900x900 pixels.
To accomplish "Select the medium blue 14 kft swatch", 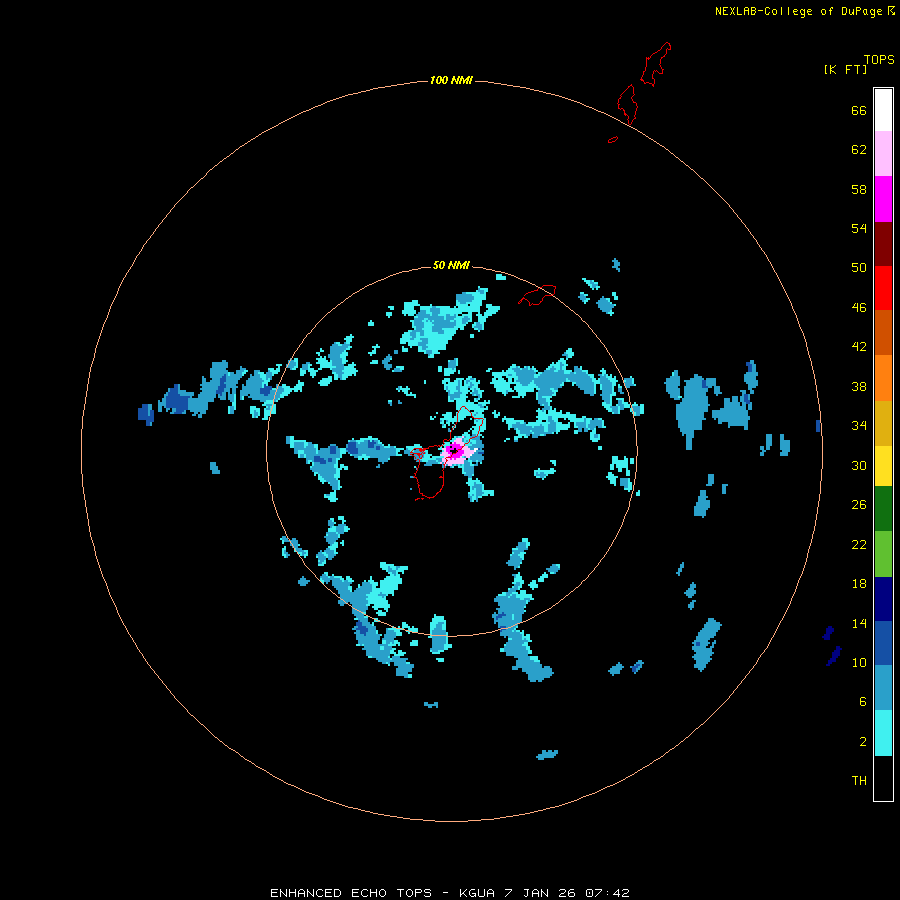I will [883, 643].
